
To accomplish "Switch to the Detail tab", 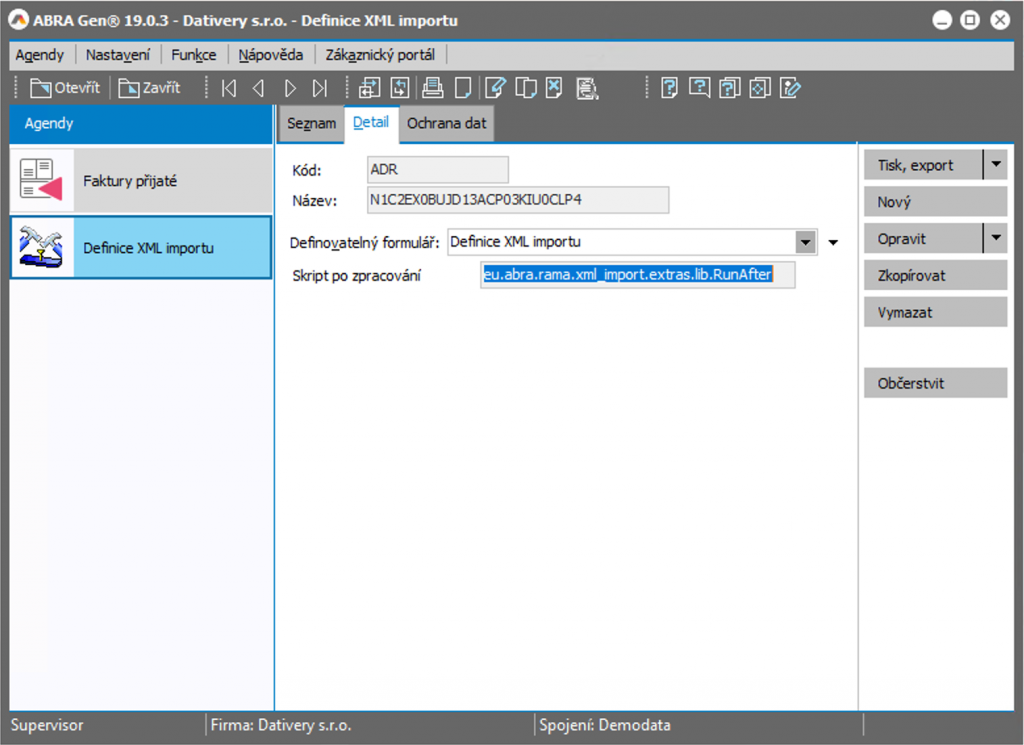I will pos(371,123).
